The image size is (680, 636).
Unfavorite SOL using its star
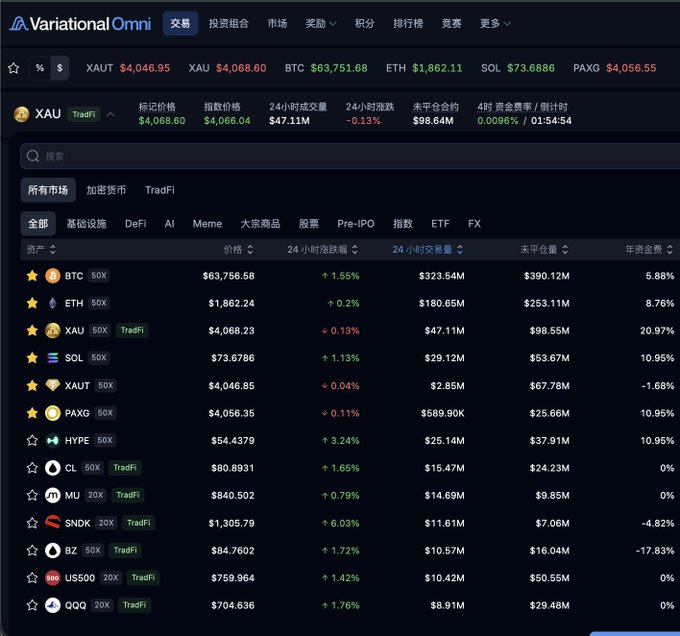point(32,358)
